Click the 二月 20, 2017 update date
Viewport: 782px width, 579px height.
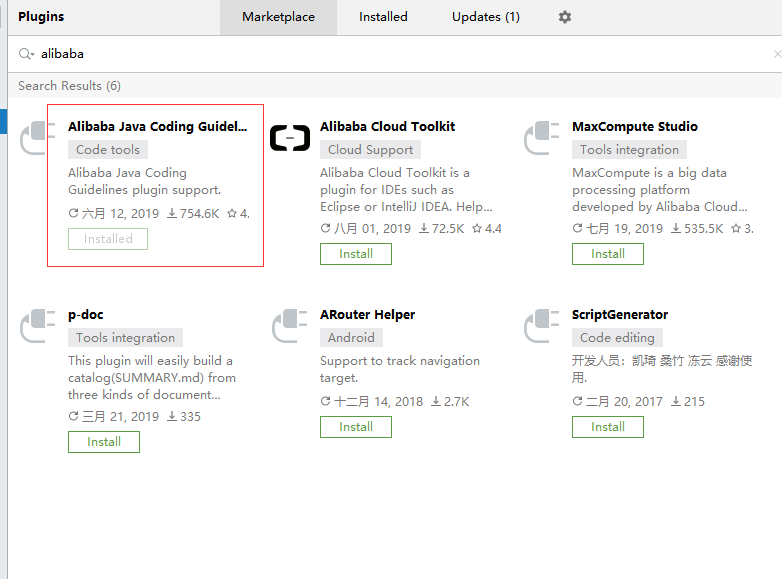tap(617, 402)
